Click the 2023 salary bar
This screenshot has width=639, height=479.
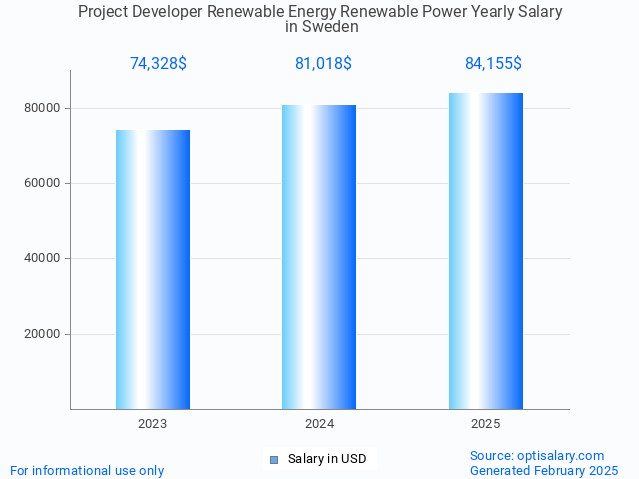pos(153,269)
